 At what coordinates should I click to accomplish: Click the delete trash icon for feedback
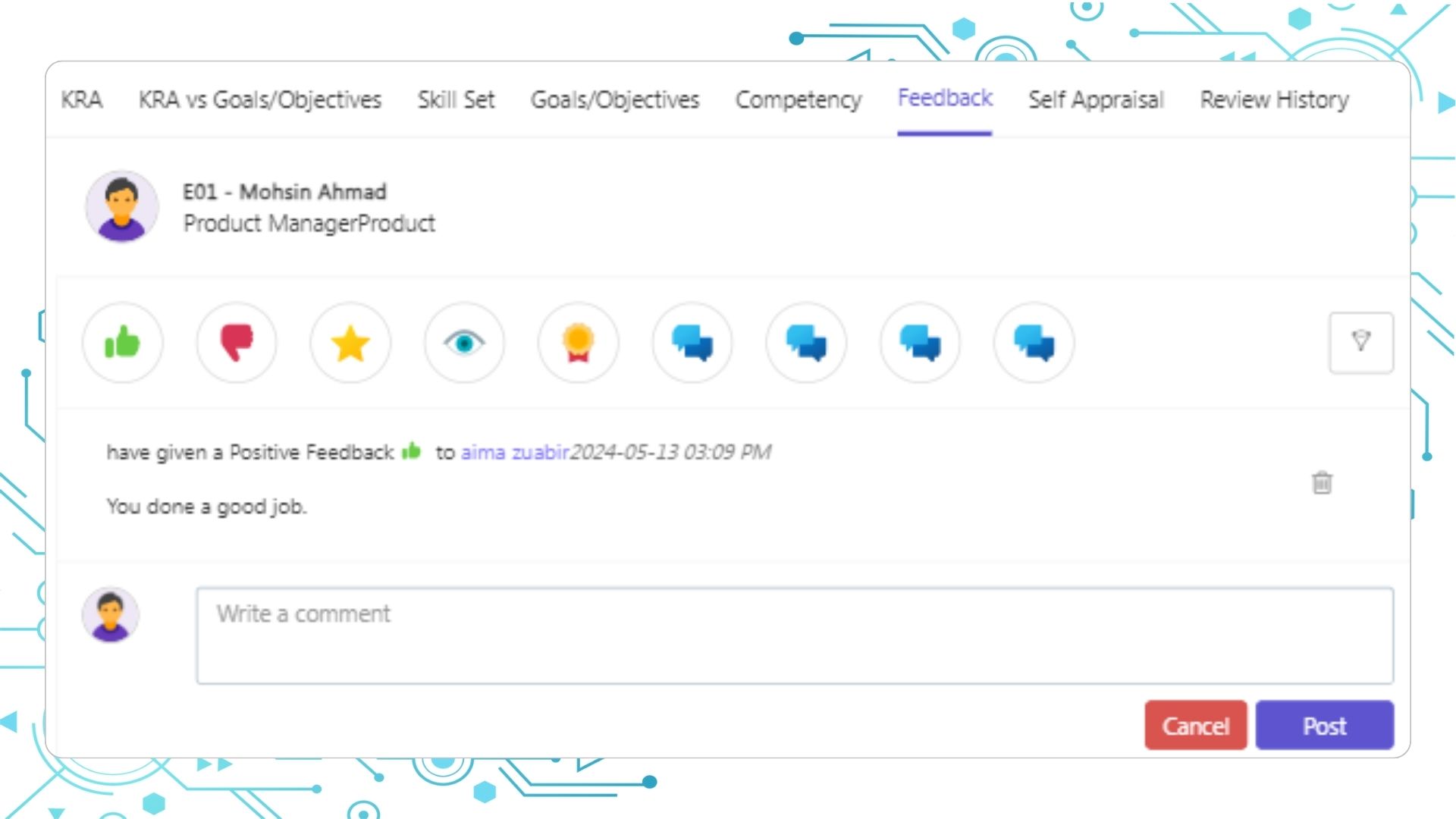pos(1322,483)
